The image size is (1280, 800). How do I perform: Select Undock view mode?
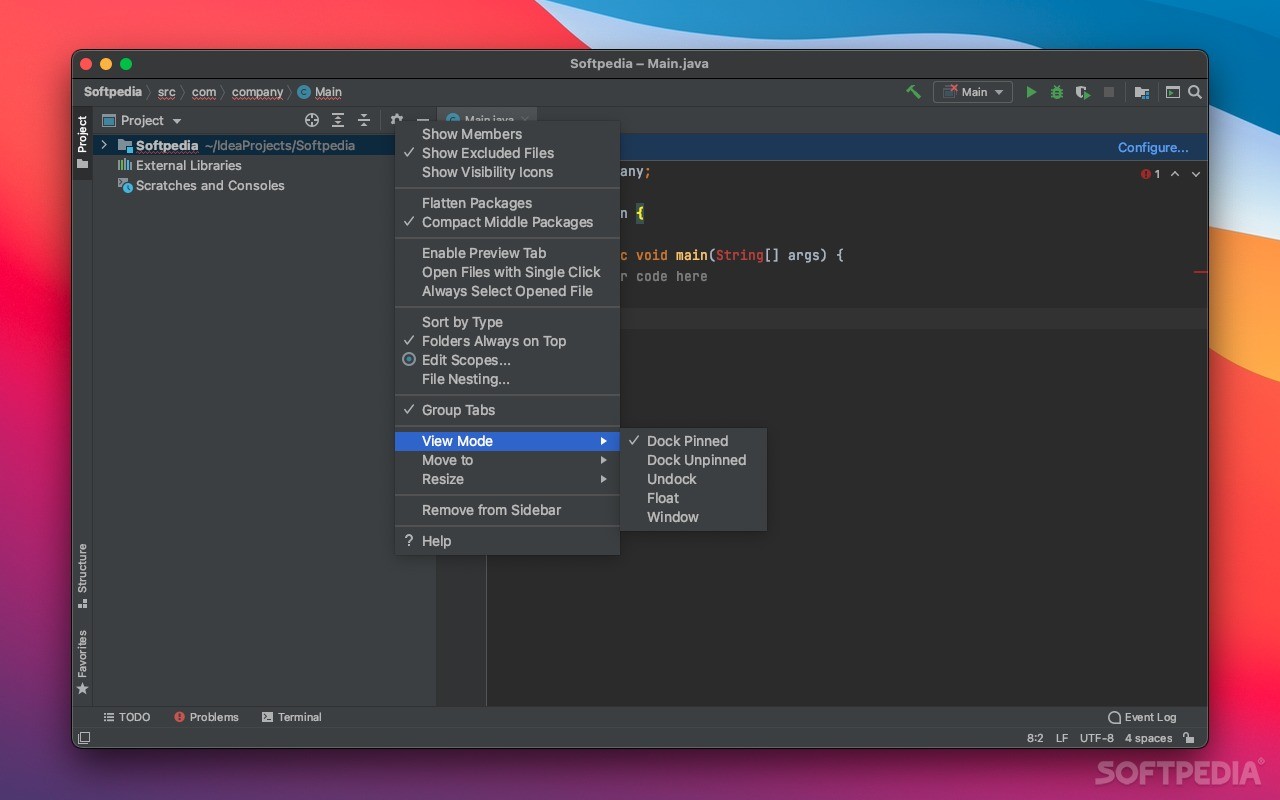pos(694,479)
